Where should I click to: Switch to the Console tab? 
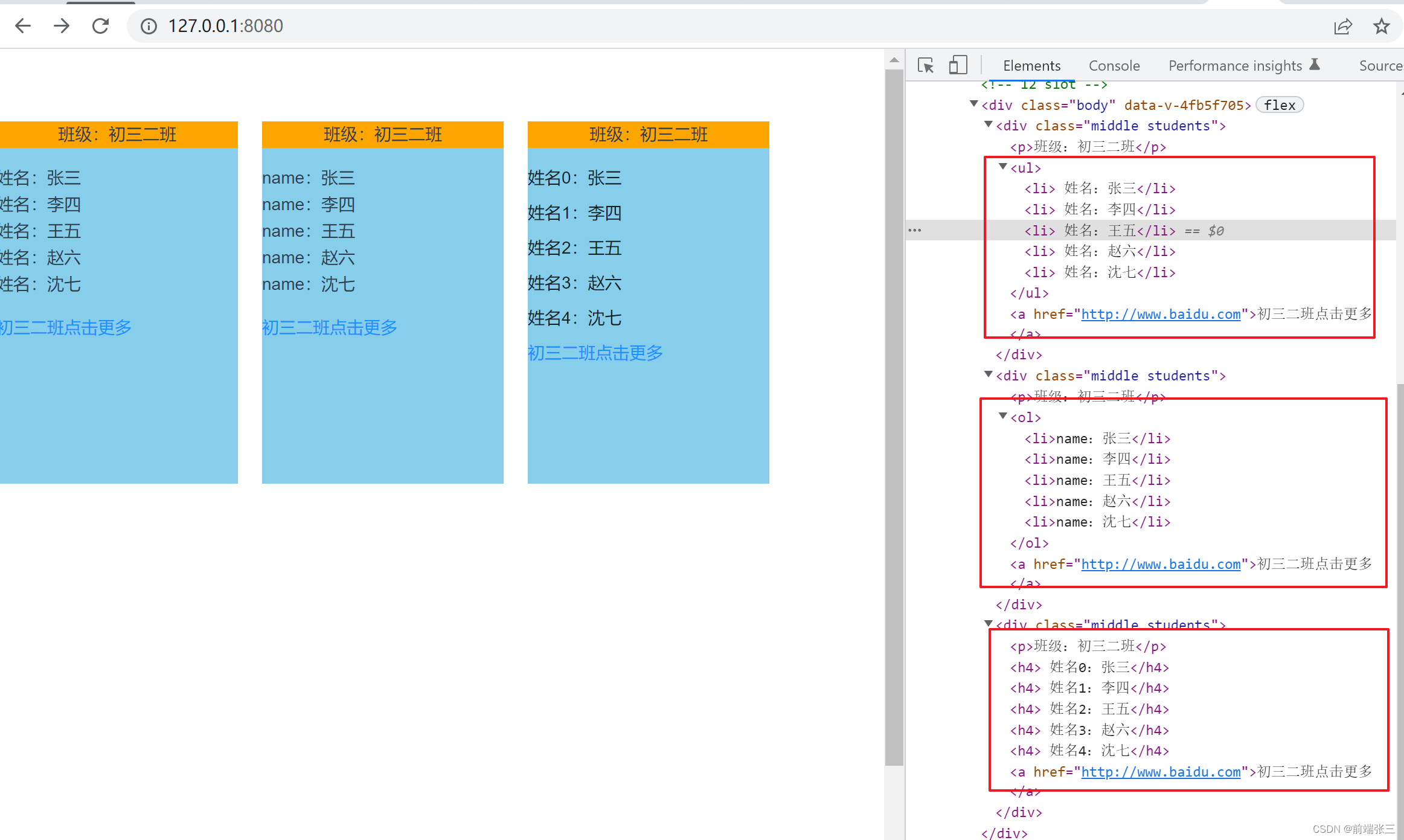(x=1114, y=66)
